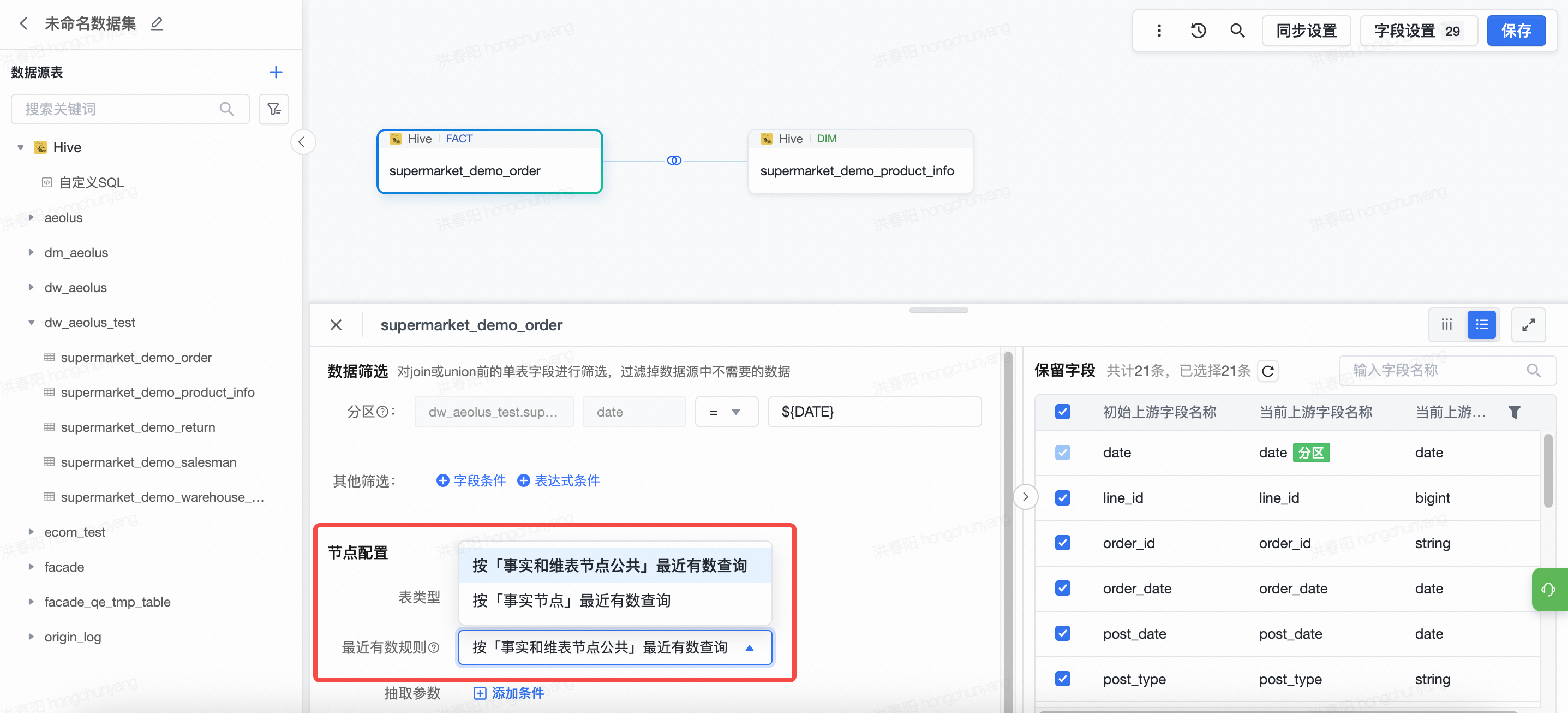Refresh the retained fields list
Screen dimensions: 1568x713
click(1268, 371)
